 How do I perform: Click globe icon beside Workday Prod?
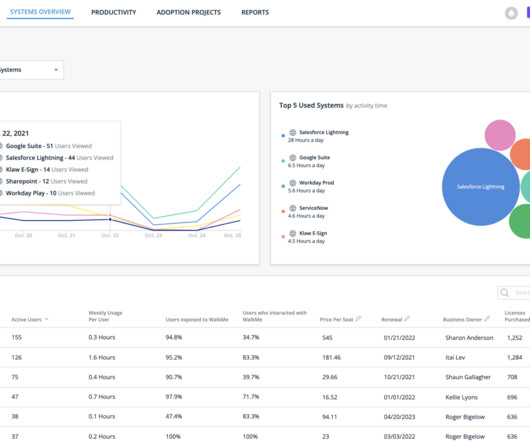tap(293, 183)
